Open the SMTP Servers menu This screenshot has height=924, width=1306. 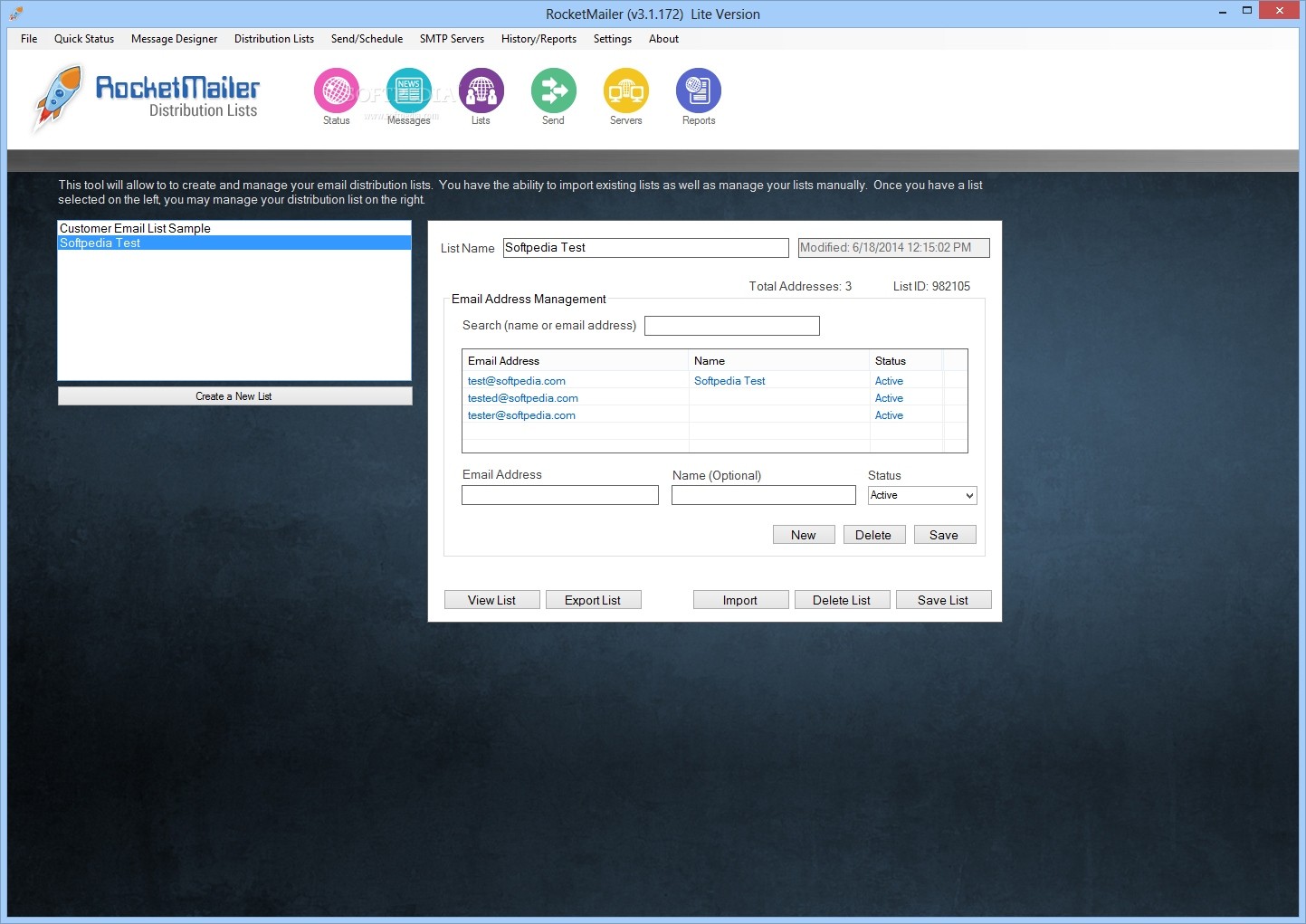[452, 39]
